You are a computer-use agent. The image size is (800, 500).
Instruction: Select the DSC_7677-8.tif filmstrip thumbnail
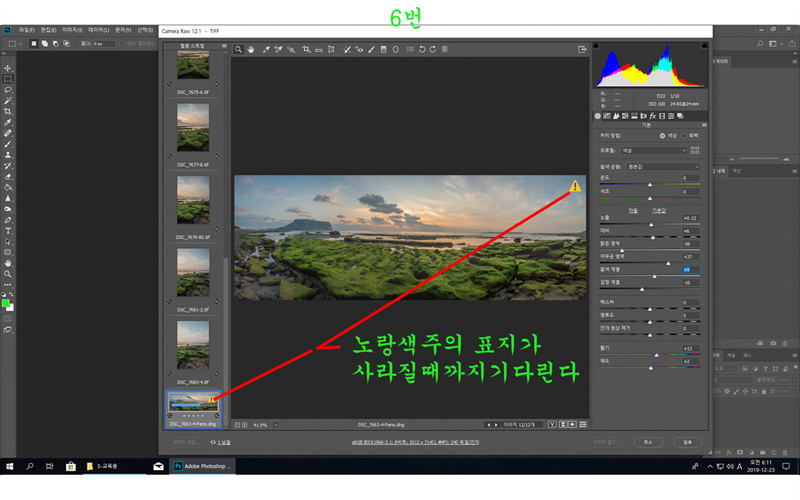(193, 128)
